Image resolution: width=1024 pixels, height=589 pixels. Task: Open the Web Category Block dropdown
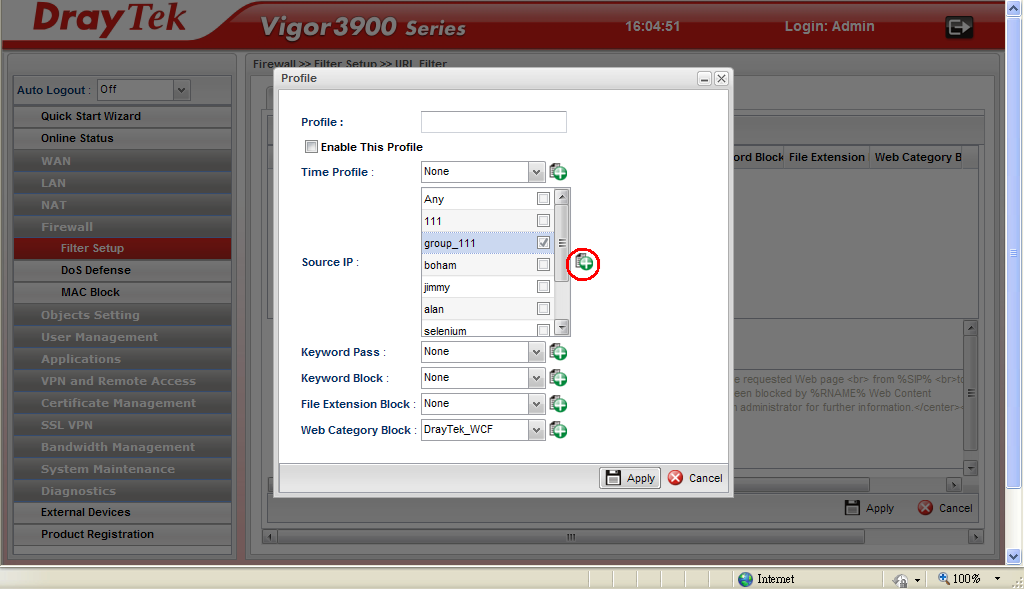pos(536,430)
